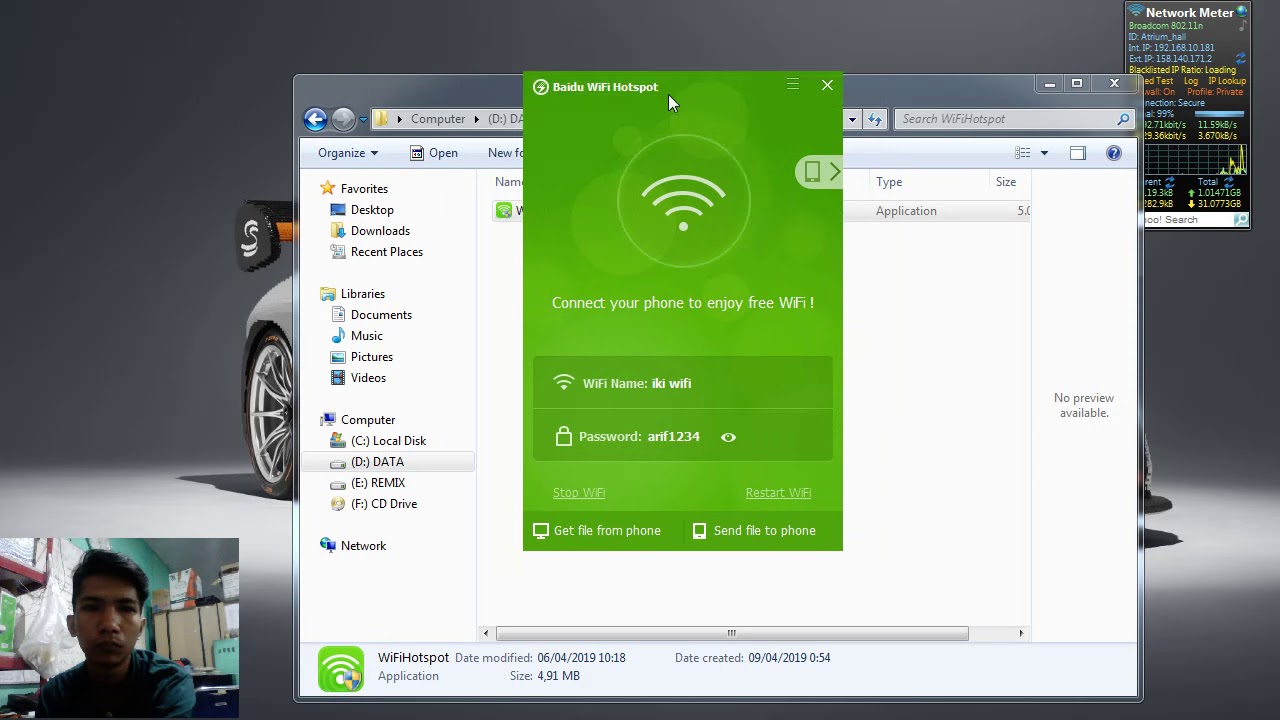Click the WiFiHotspot details pane icon
This screenshot has height=720, width=1280.
(341, 669)
